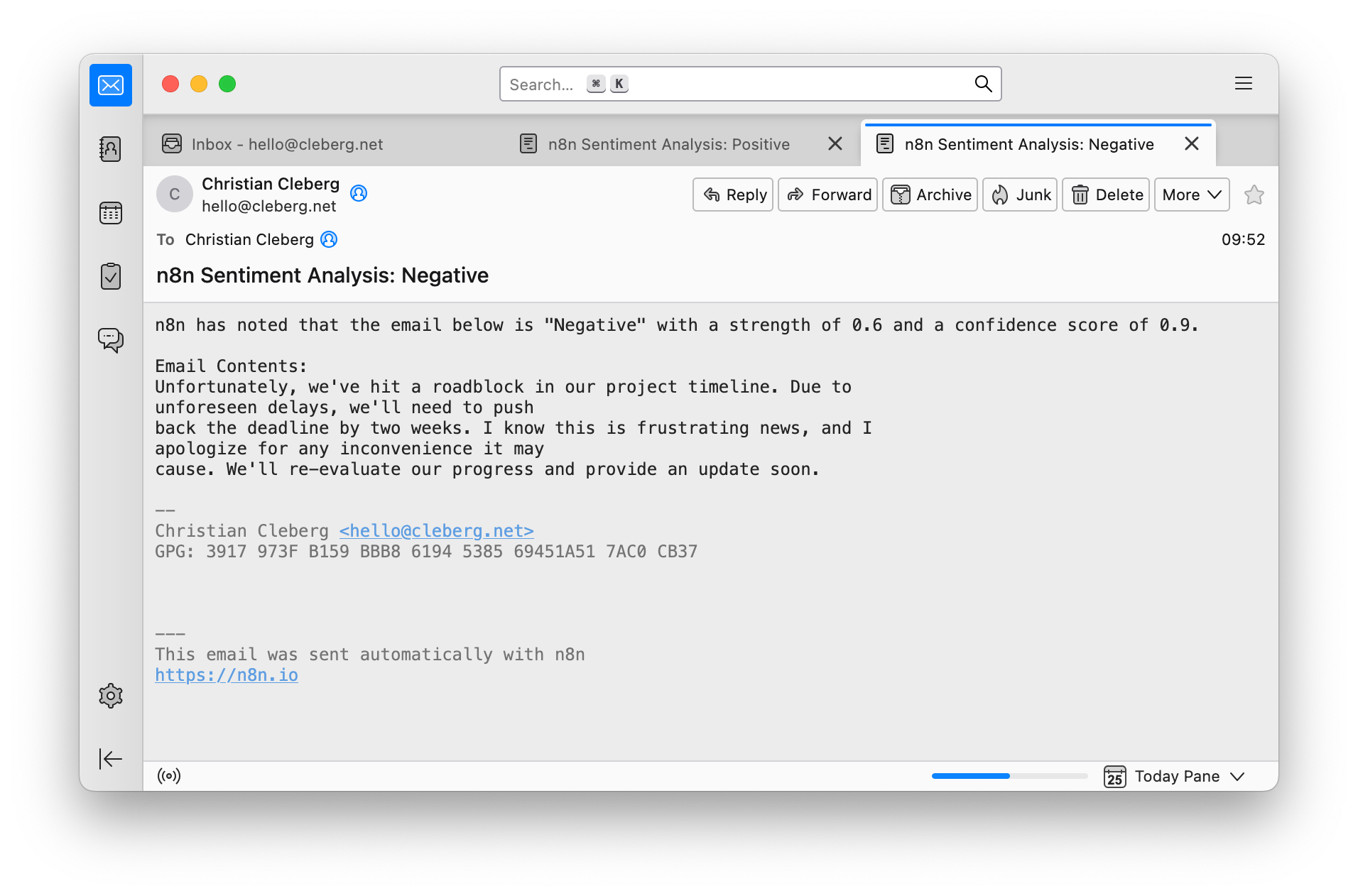Open the Address Book sidebar icon

[111, 149]
